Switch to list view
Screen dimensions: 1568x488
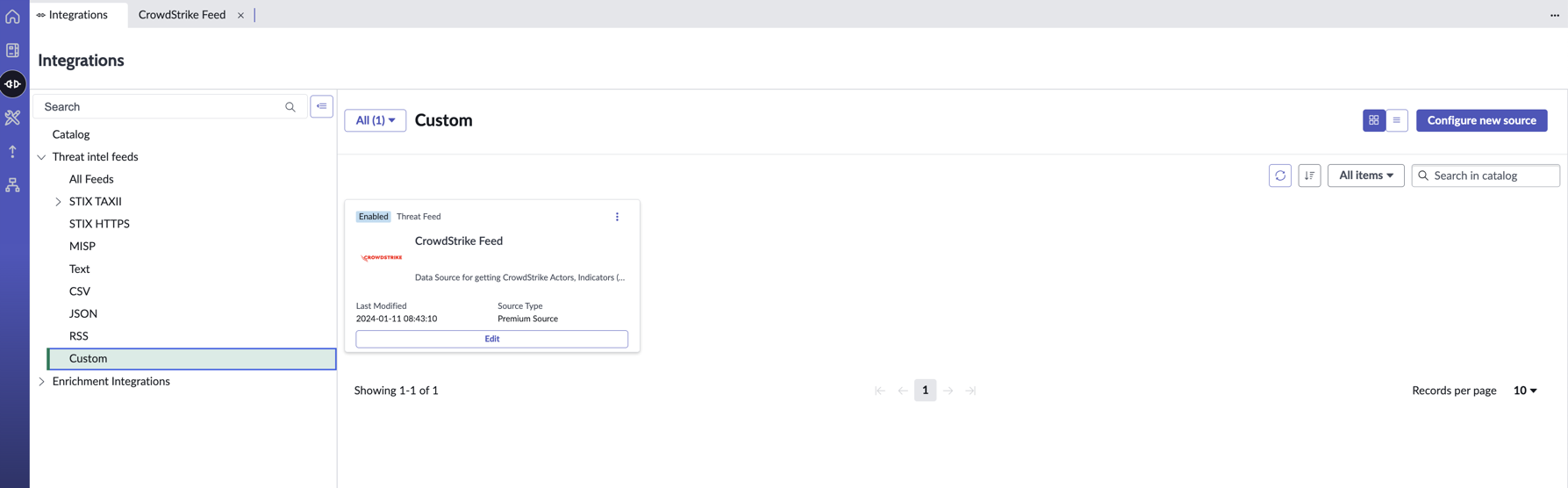point(1397,120)
